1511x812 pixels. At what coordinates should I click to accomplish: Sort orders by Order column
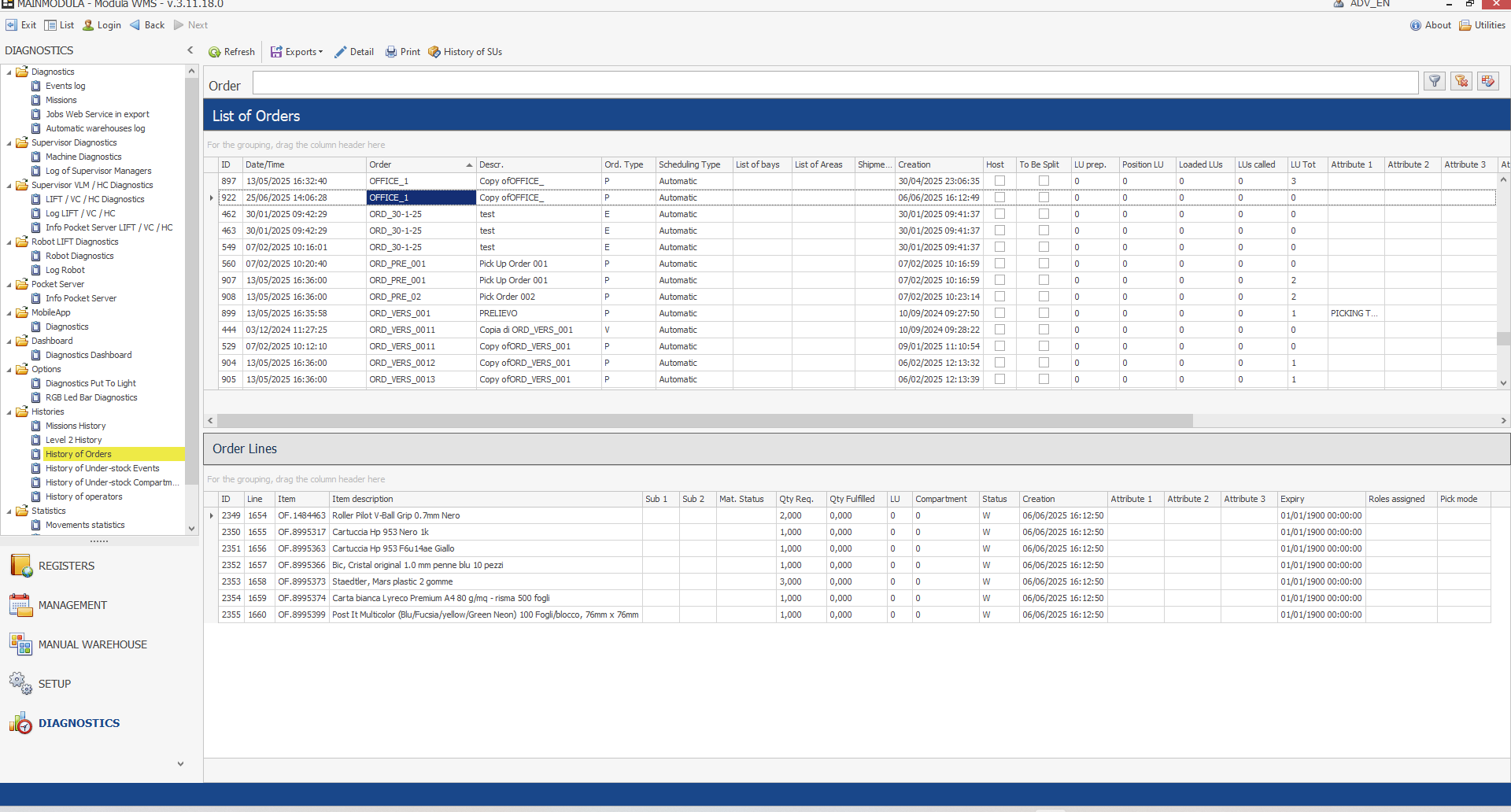421,164
